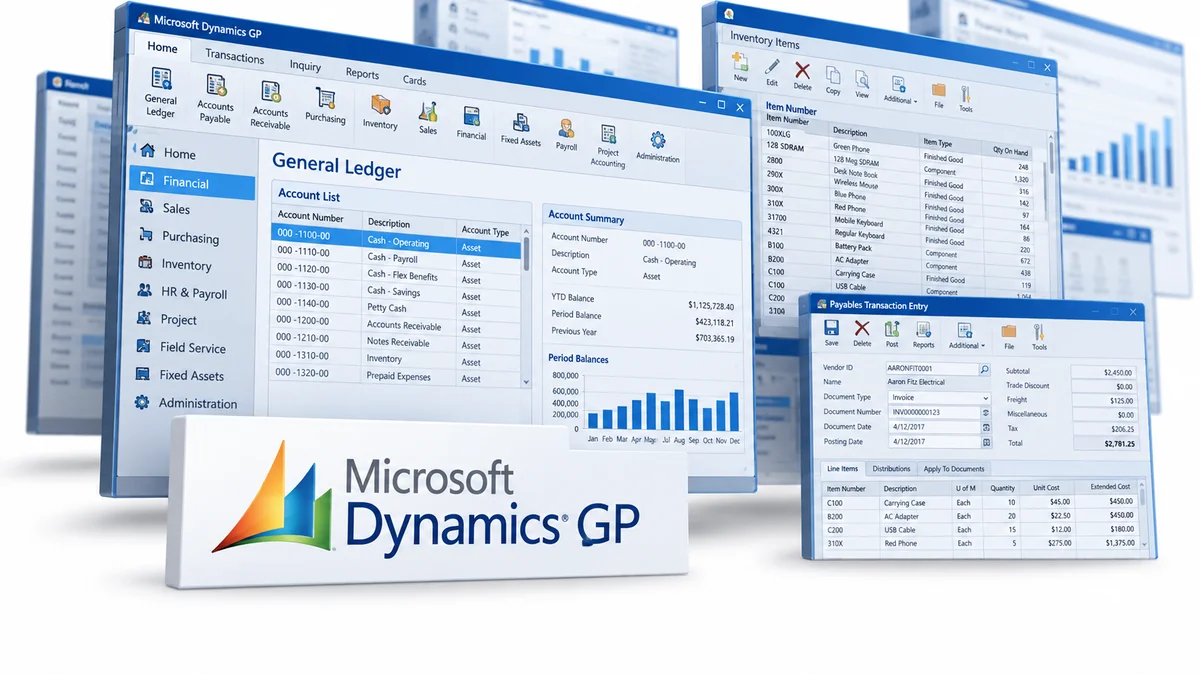The width and height of the screenshot is (1200, 675).
Task: Switch to the Transactions ribbon tab
Action: [x=234, y=57]
